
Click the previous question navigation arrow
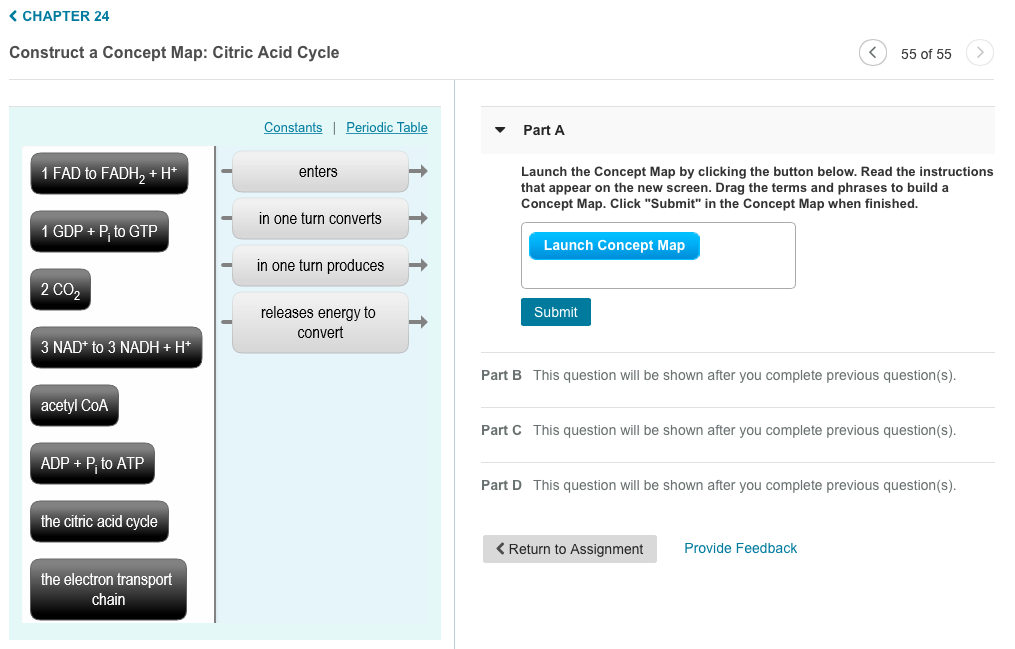872,52
